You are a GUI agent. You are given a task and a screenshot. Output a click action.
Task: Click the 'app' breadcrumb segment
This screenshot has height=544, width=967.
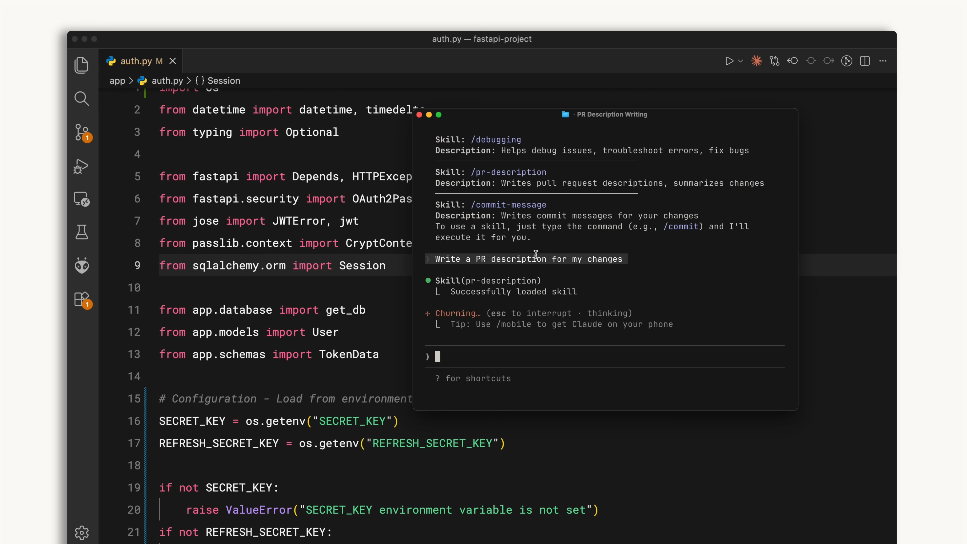point(117,81)
